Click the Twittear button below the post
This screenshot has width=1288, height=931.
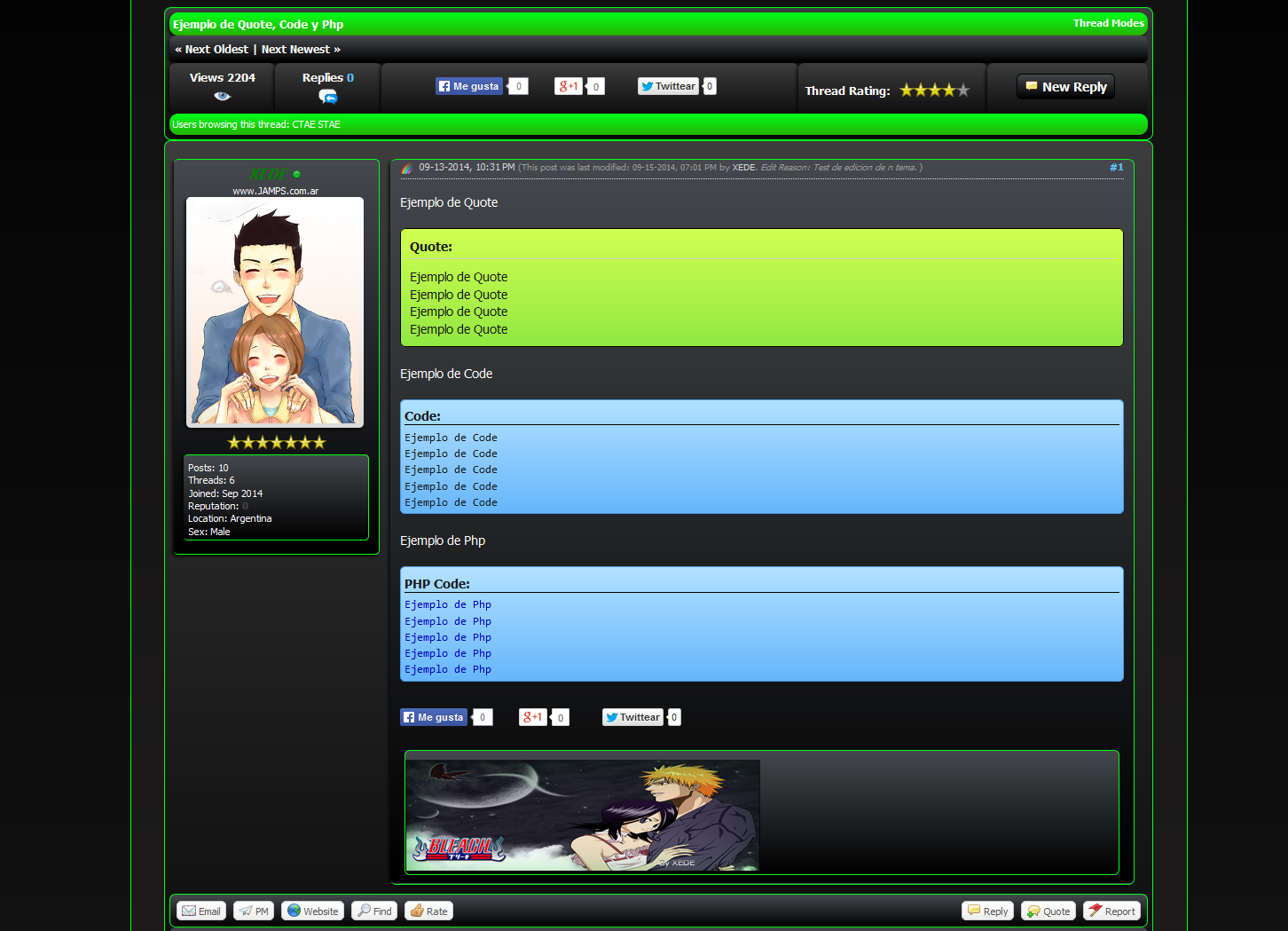click(x=632, y=717)
